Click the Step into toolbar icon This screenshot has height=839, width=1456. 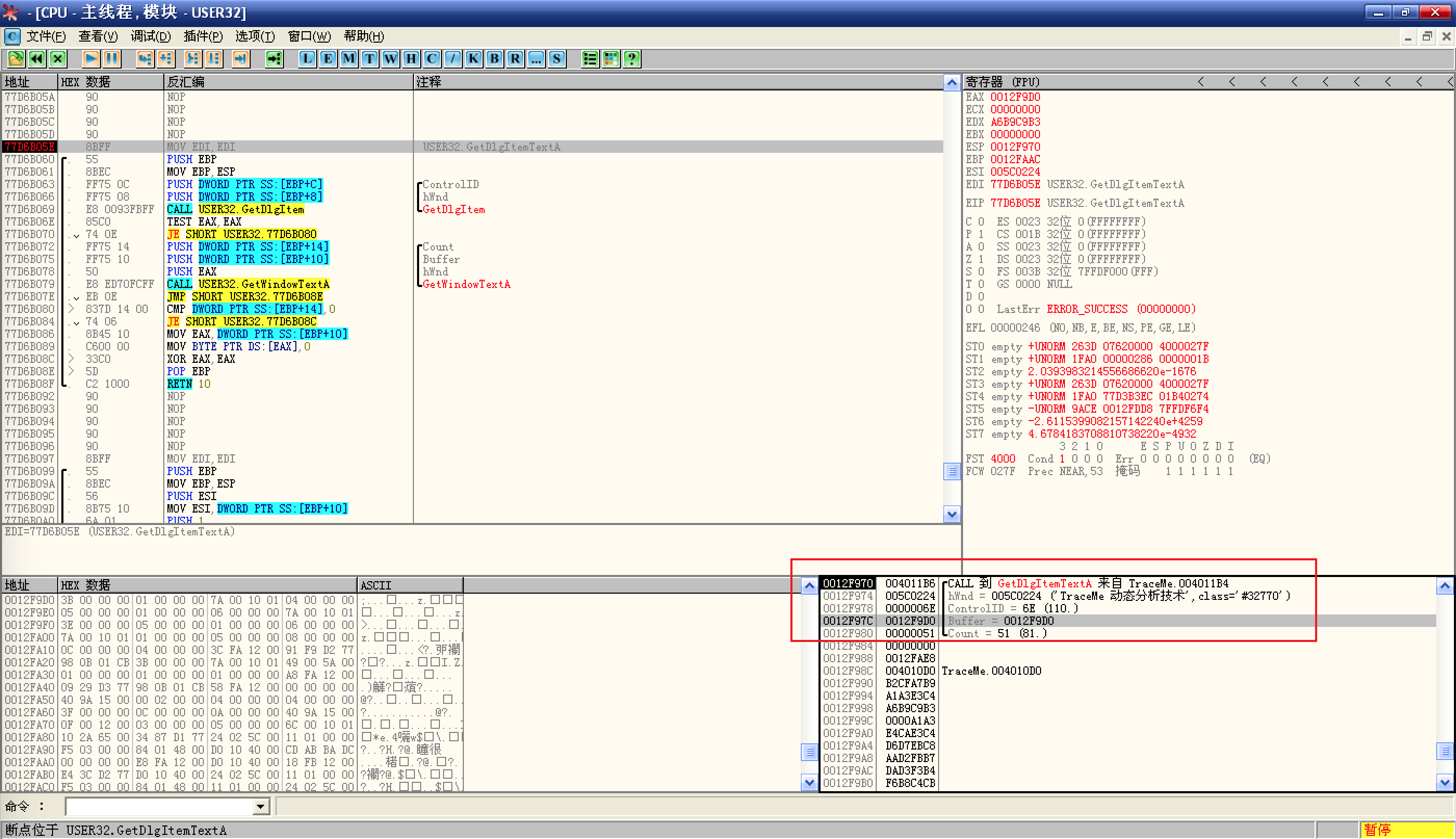[145, 59]
